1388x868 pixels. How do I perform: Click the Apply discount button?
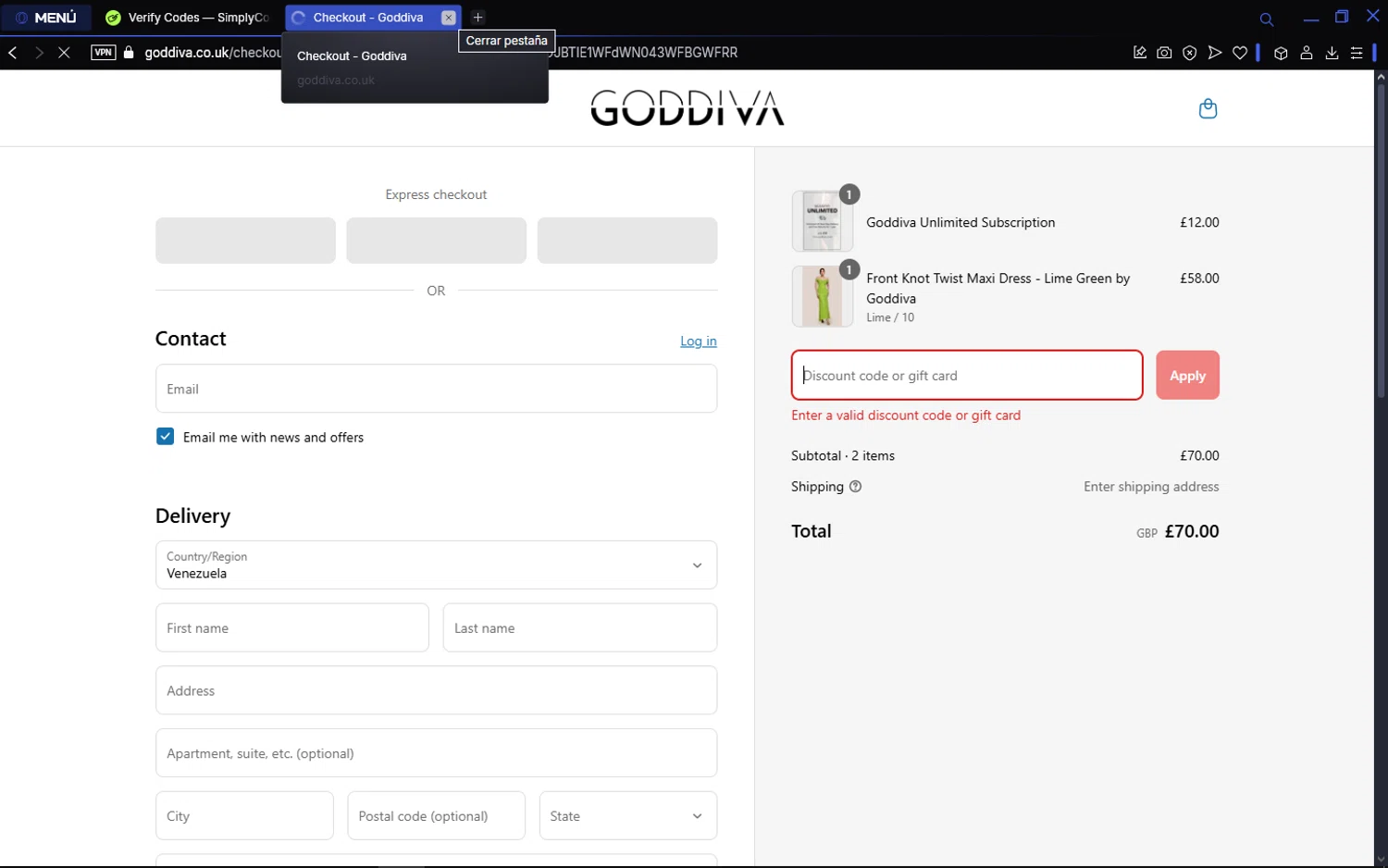[1187, 375]
